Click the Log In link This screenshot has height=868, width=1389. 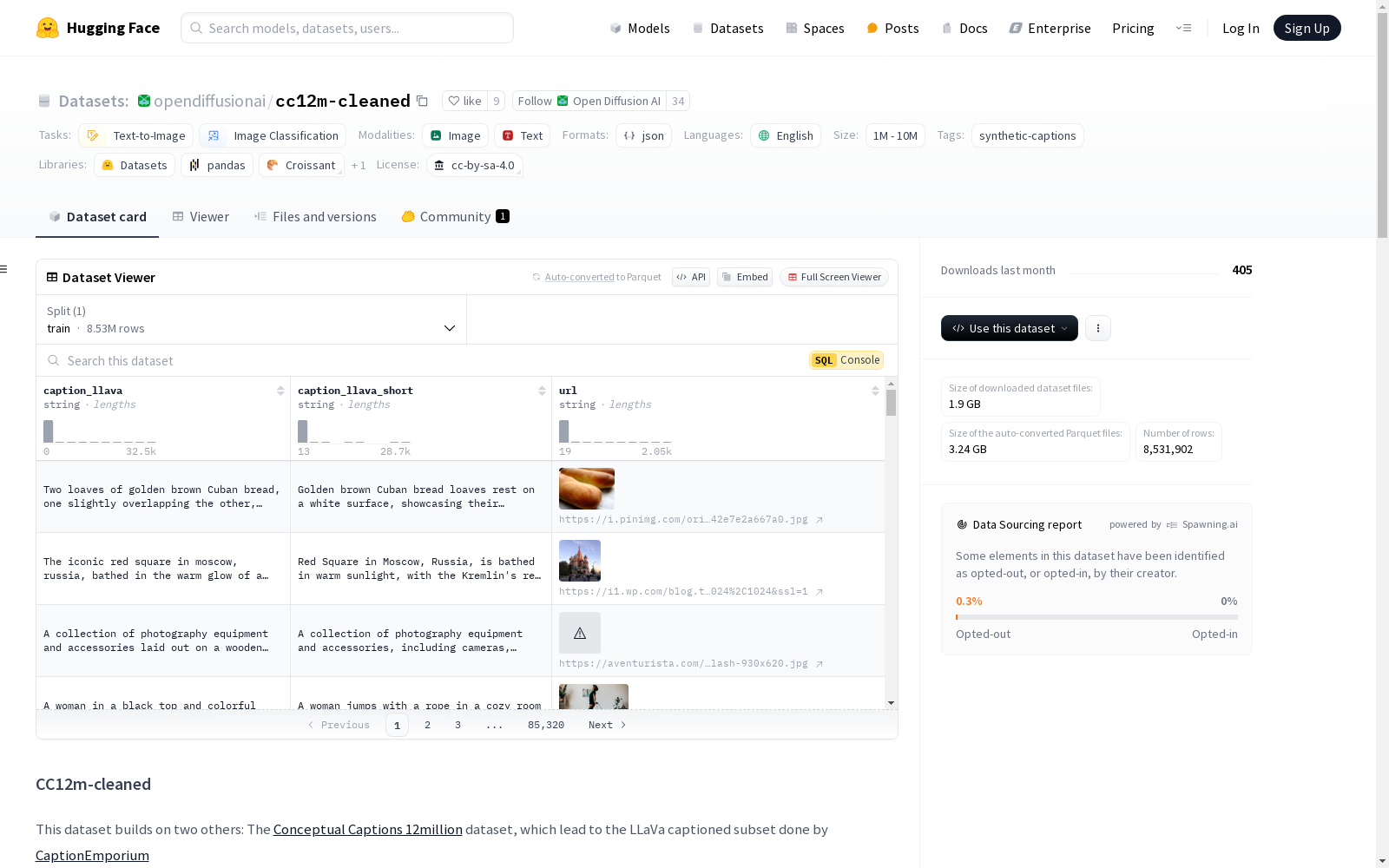(x=1241, y=28)
